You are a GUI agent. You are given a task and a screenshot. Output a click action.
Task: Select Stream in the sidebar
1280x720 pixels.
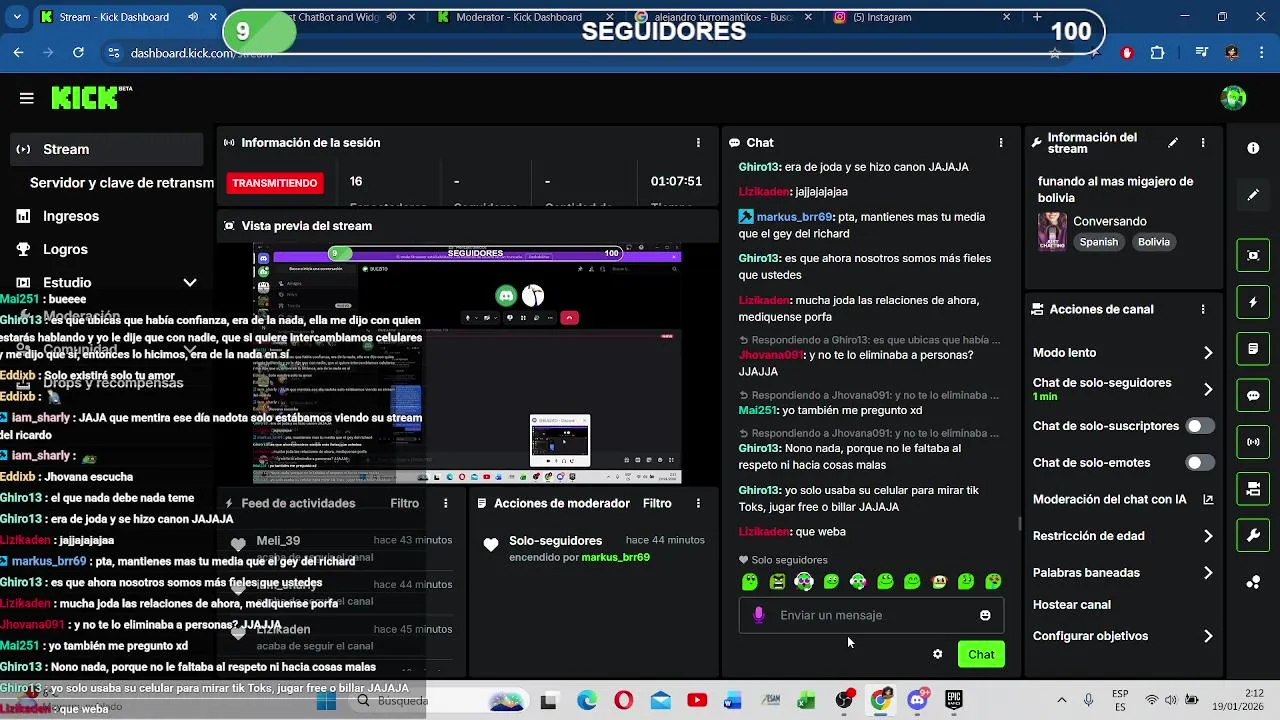(x=108, y=149)
